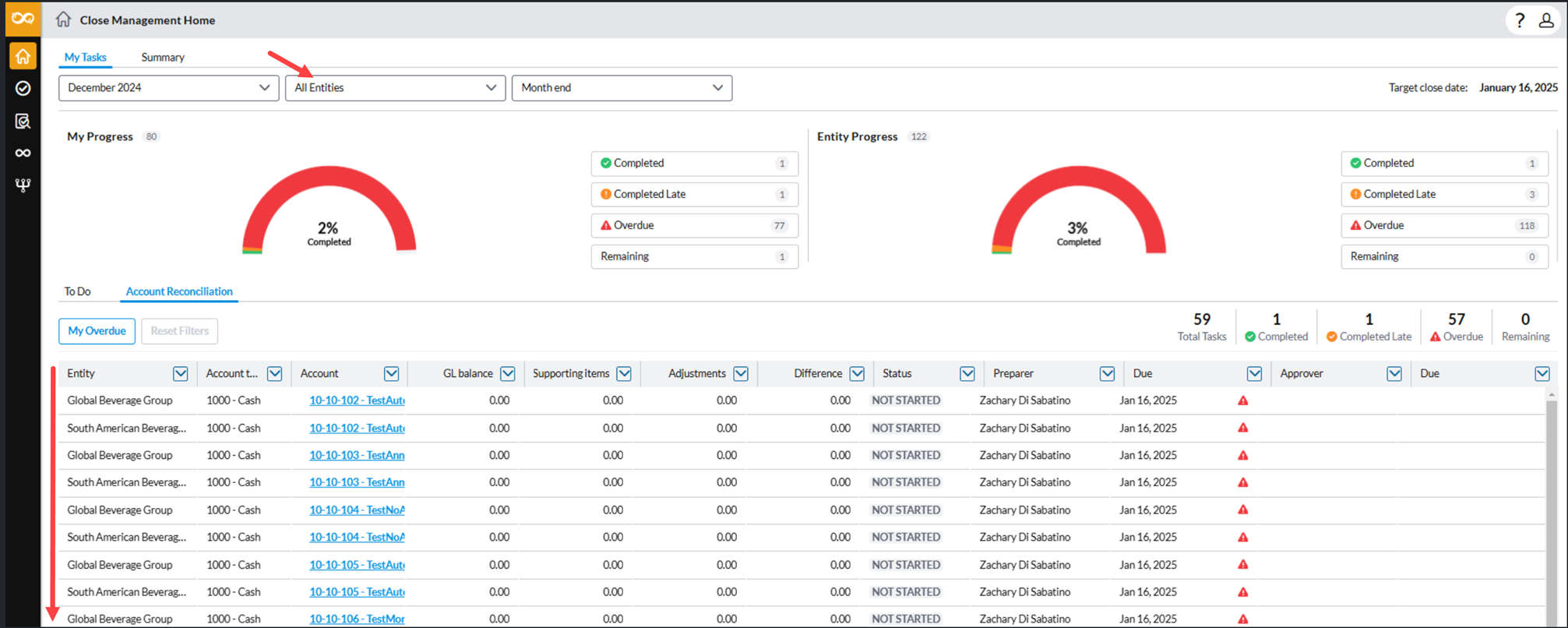Click the green Completed icon in Entity Progress

coord(1355,163)
